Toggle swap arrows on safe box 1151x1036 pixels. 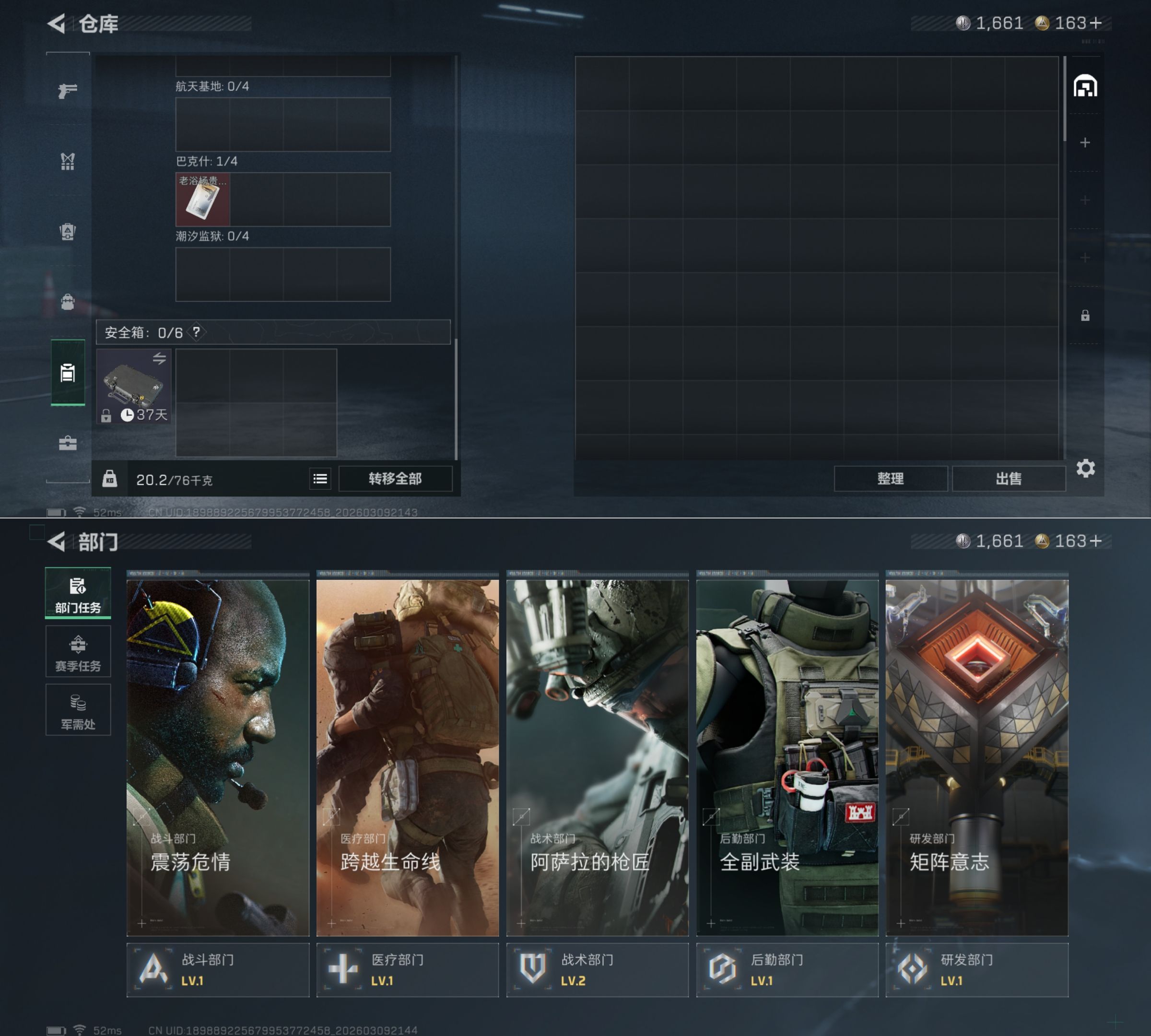(159, 359)
